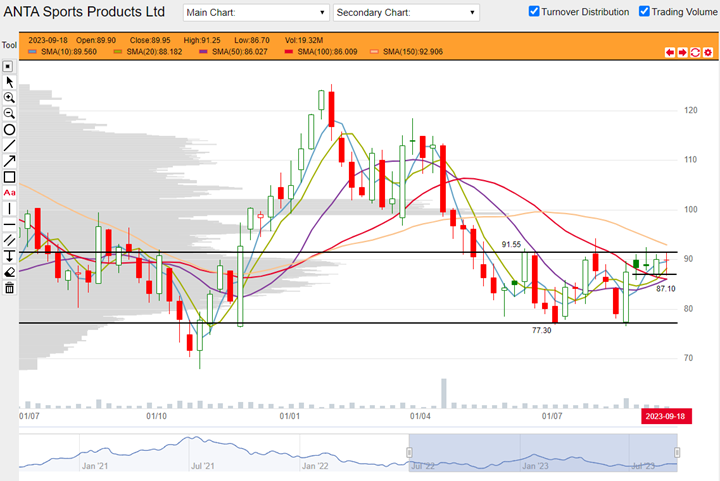This screenshot has height=481, width=720.
Task: Click the shaded range window in navigator
Action: click(543, 453)
